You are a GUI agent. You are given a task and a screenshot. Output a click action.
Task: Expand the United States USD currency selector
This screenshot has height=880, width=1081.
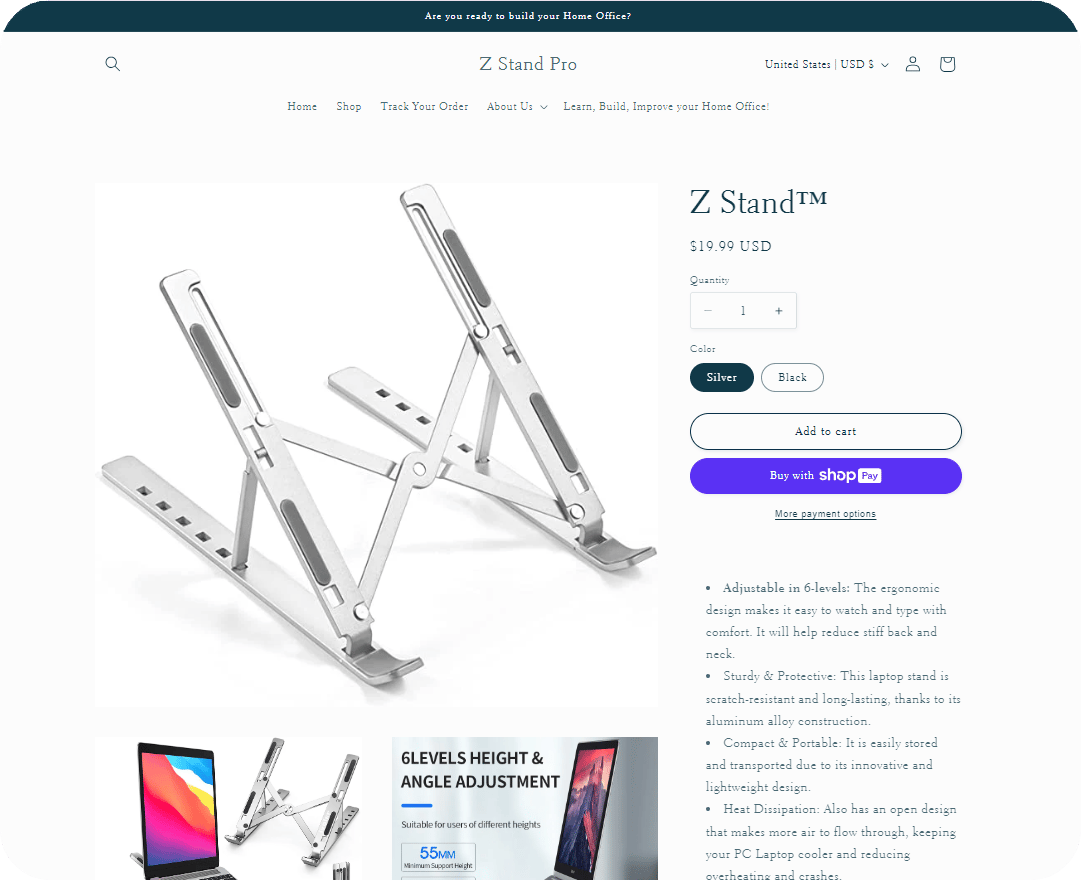(x=827, y=64)
